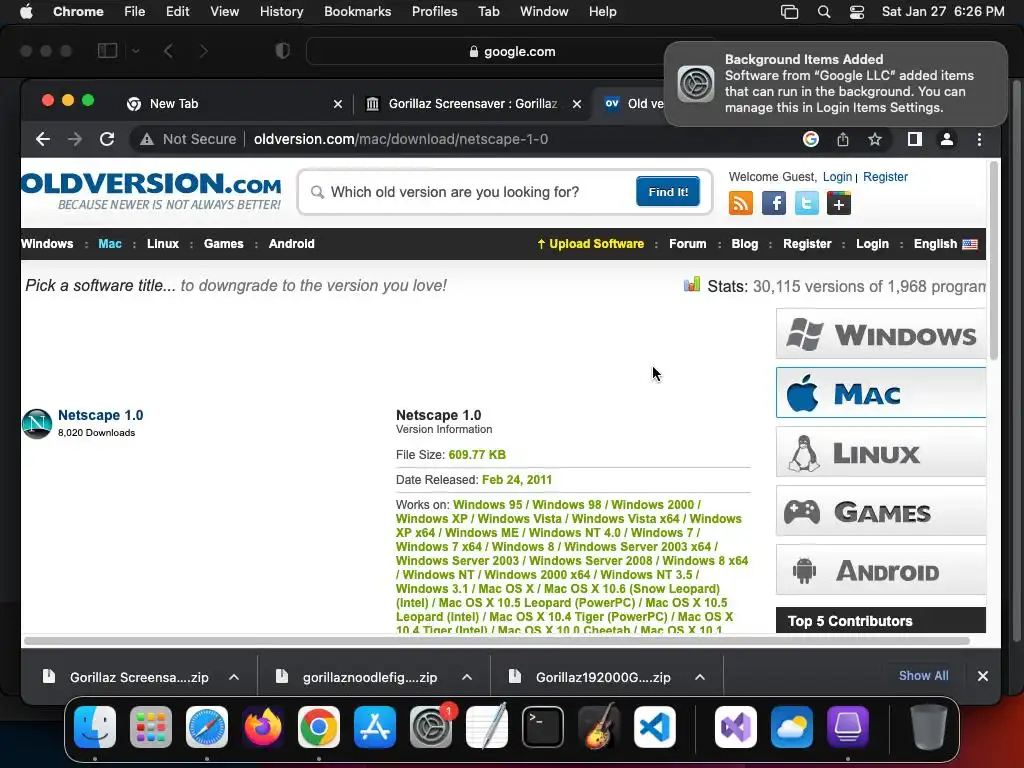Switch to the Gorillaz Screensaver tab
This screenshot has height=768, width=1024.
click(x=472, y=104)
